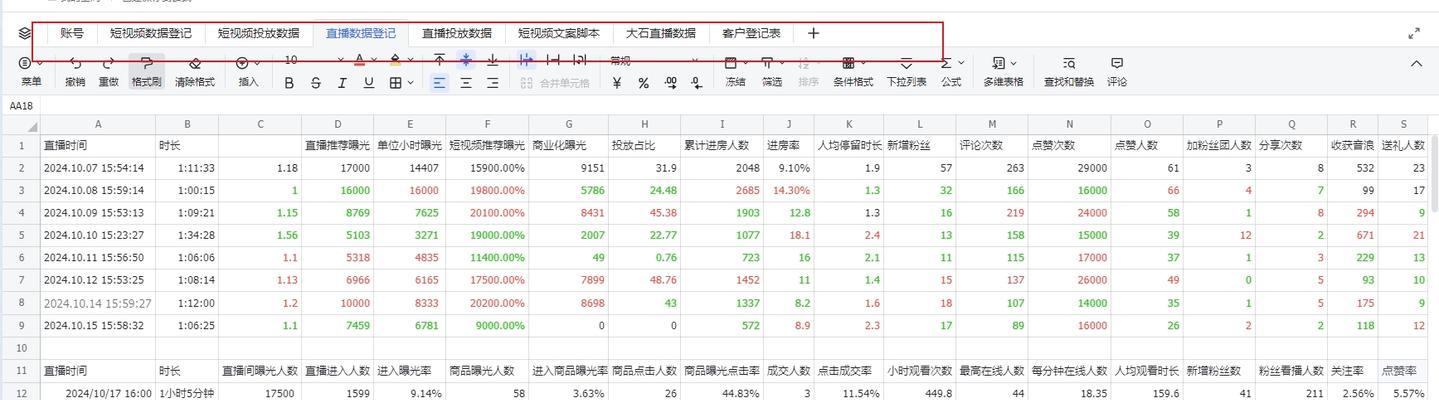
Task: Switch to 账号 sheet tab
Action: click(x=72, y=33)
